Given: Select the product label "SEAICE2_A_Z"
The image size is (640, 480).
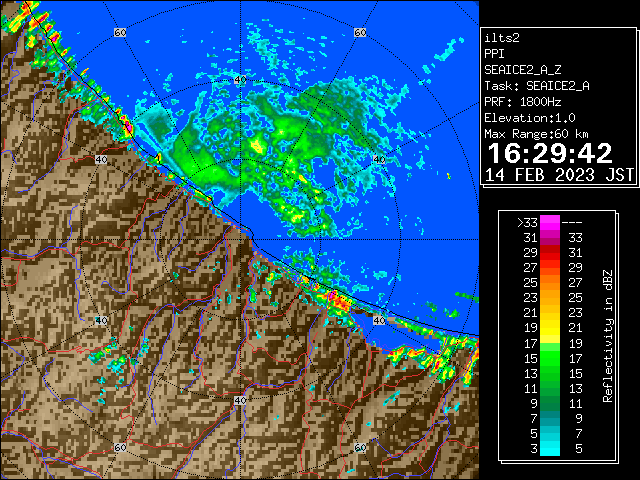Looking at the screenshot, I should [x=523, y=70].
